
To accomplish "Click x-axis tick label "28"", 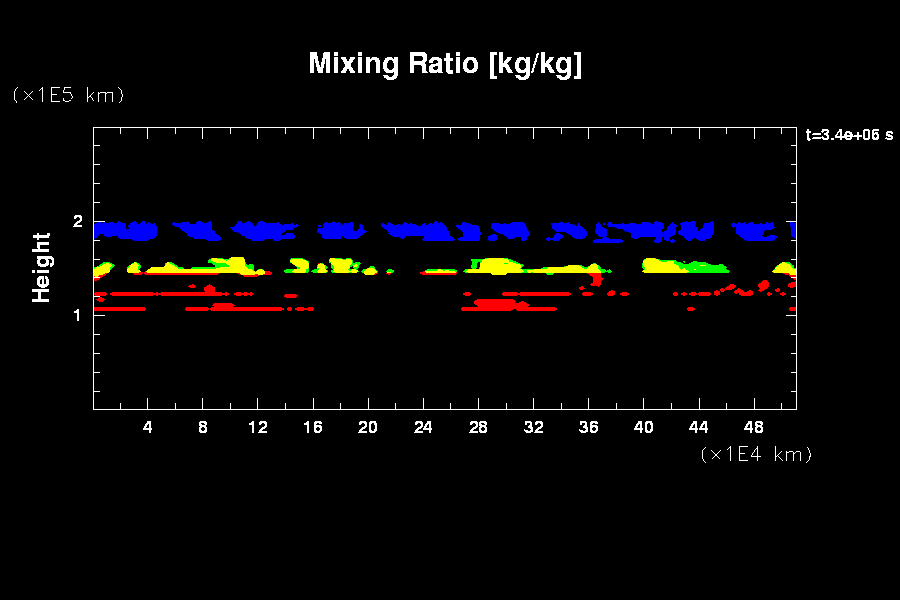I will click(x=478, y=427).
